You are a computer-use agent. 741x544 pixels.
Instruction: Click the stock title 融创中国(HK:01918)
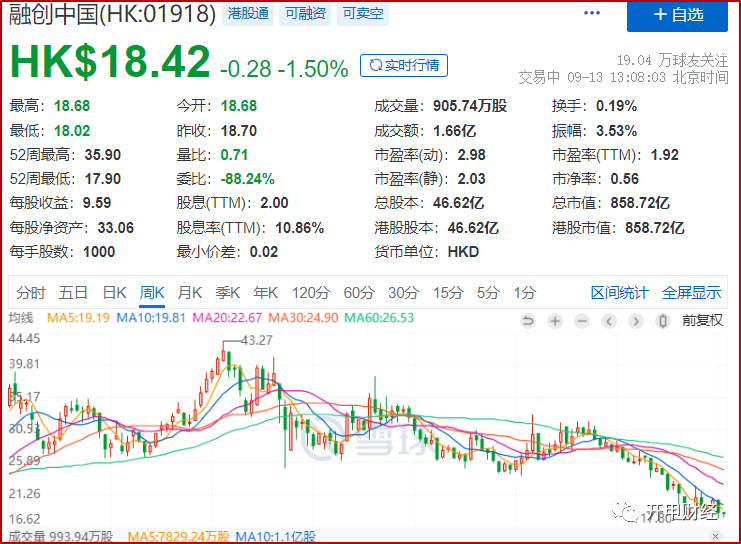coord(112,14)
